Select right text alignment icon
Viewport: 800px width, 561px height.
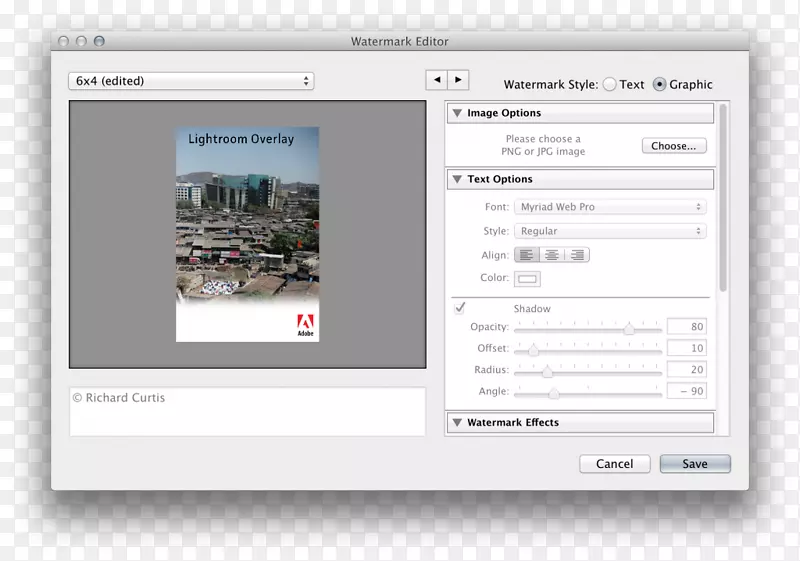click(577, 255)
